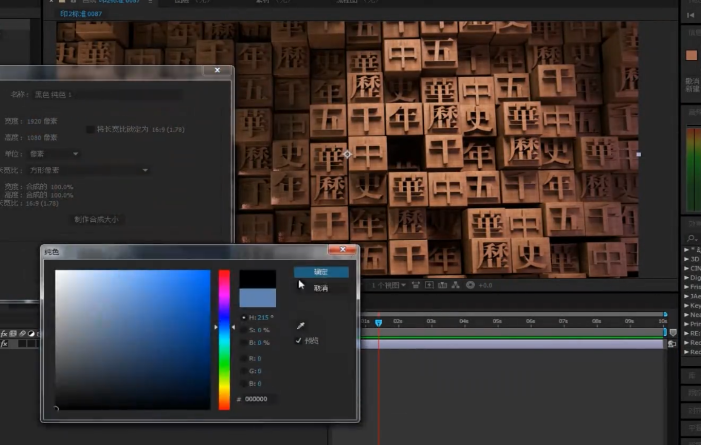Screen dimensions: 701x445
Task: Click the adjustment layer switch icon
Action: click(x=31, y=334)
